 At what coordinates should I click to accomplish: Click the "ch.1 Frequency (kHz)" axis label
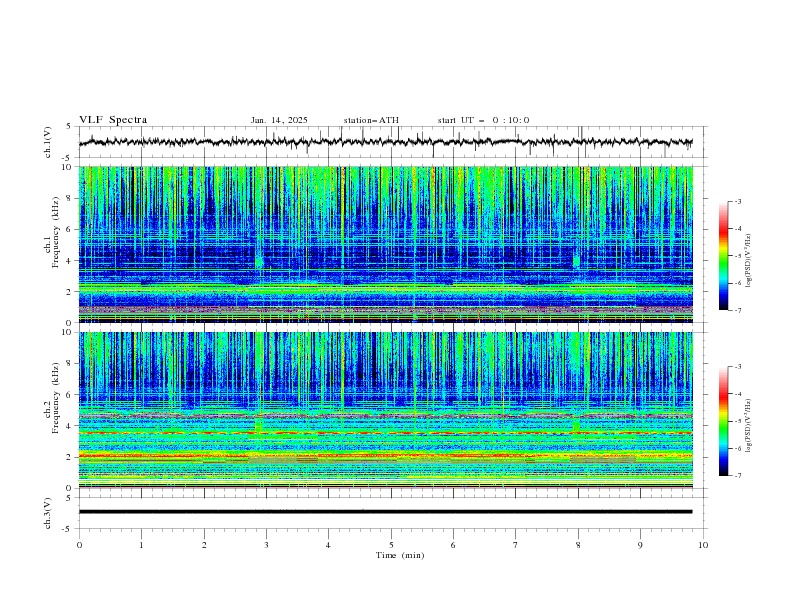pos(52,231)
